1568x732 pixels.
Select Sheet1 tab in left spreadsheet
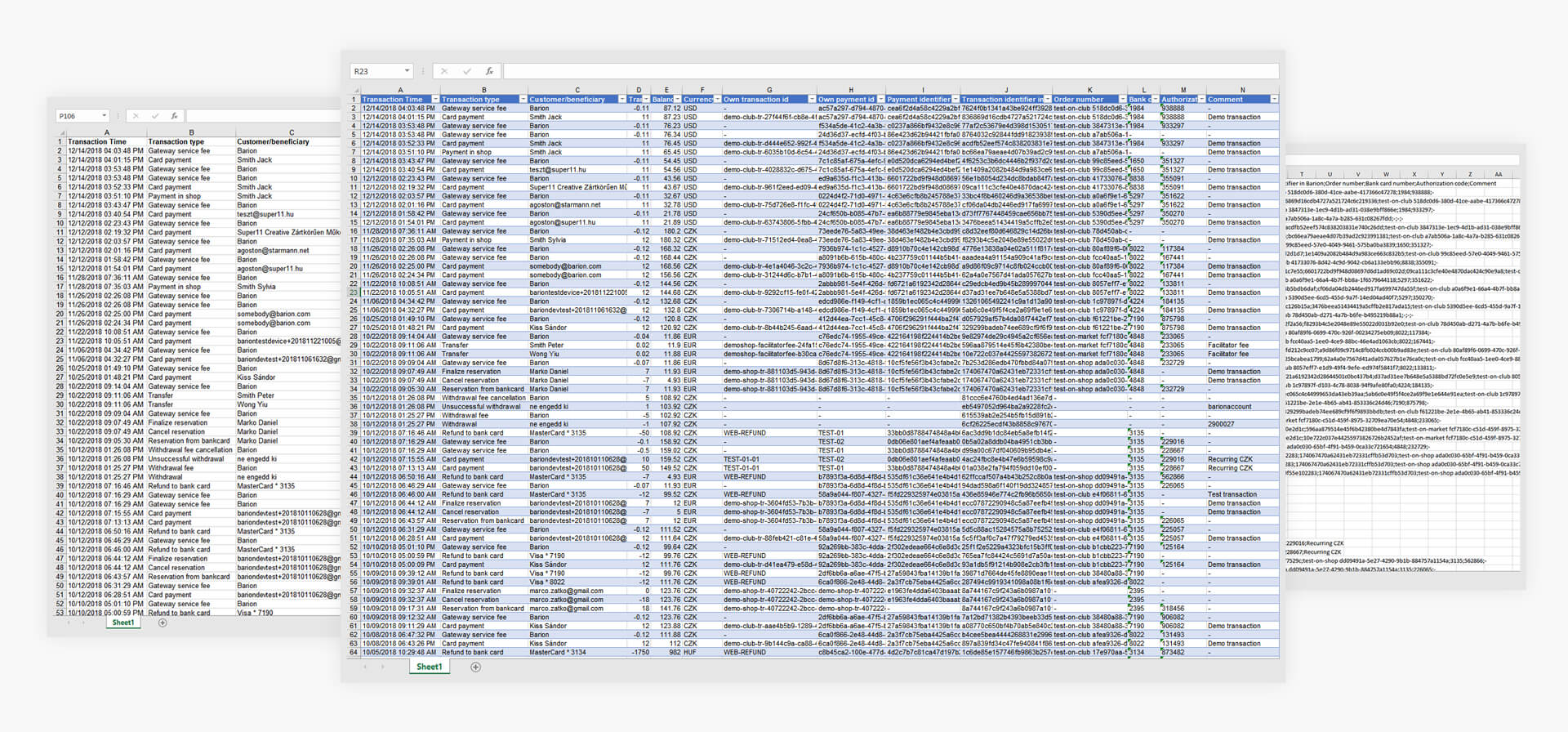pos(123,623)
